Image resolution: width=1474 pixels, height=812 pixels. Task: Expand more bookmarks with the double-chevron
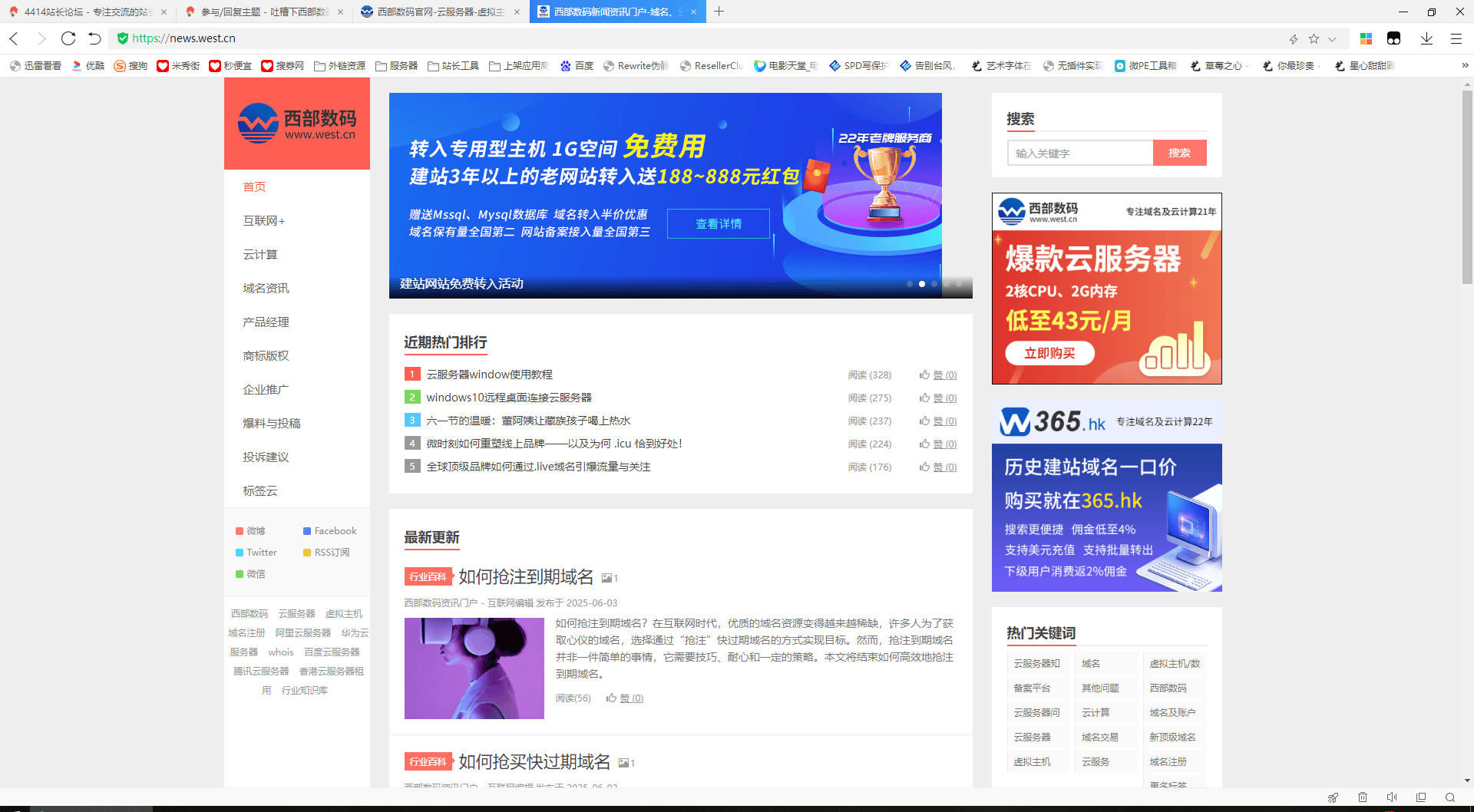click(1465, 66)
